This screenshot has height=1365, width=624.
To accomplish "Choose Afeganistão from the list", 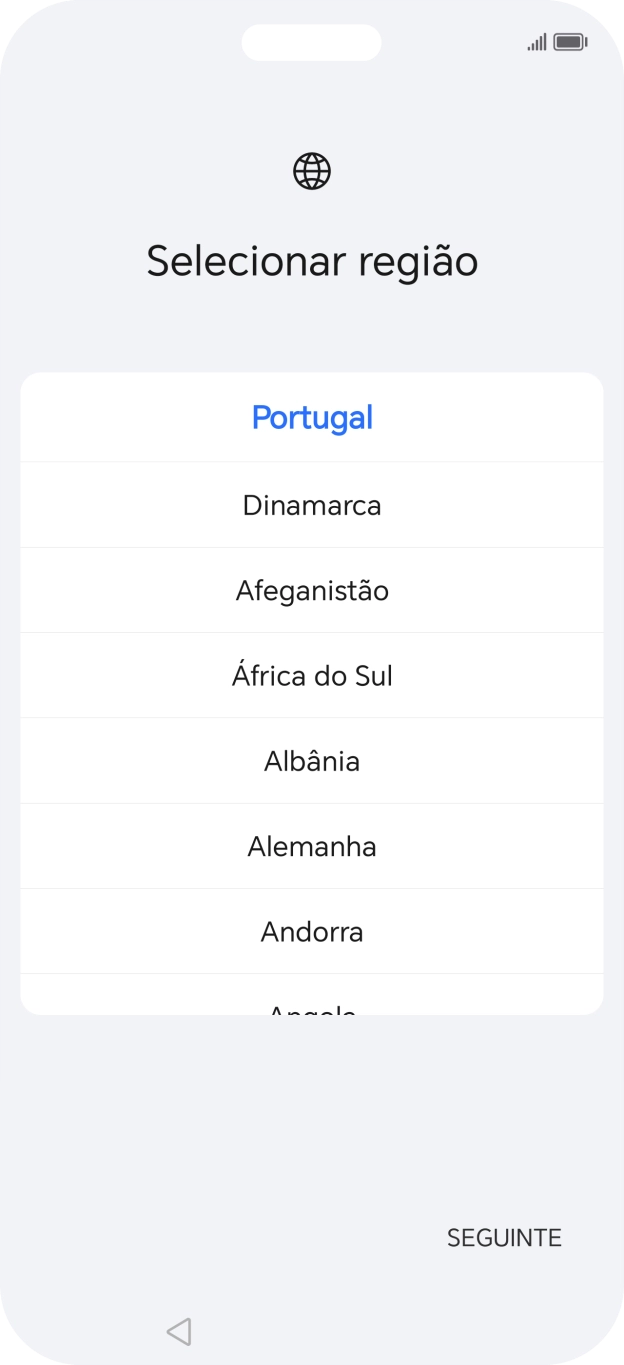I will point(311,590).
